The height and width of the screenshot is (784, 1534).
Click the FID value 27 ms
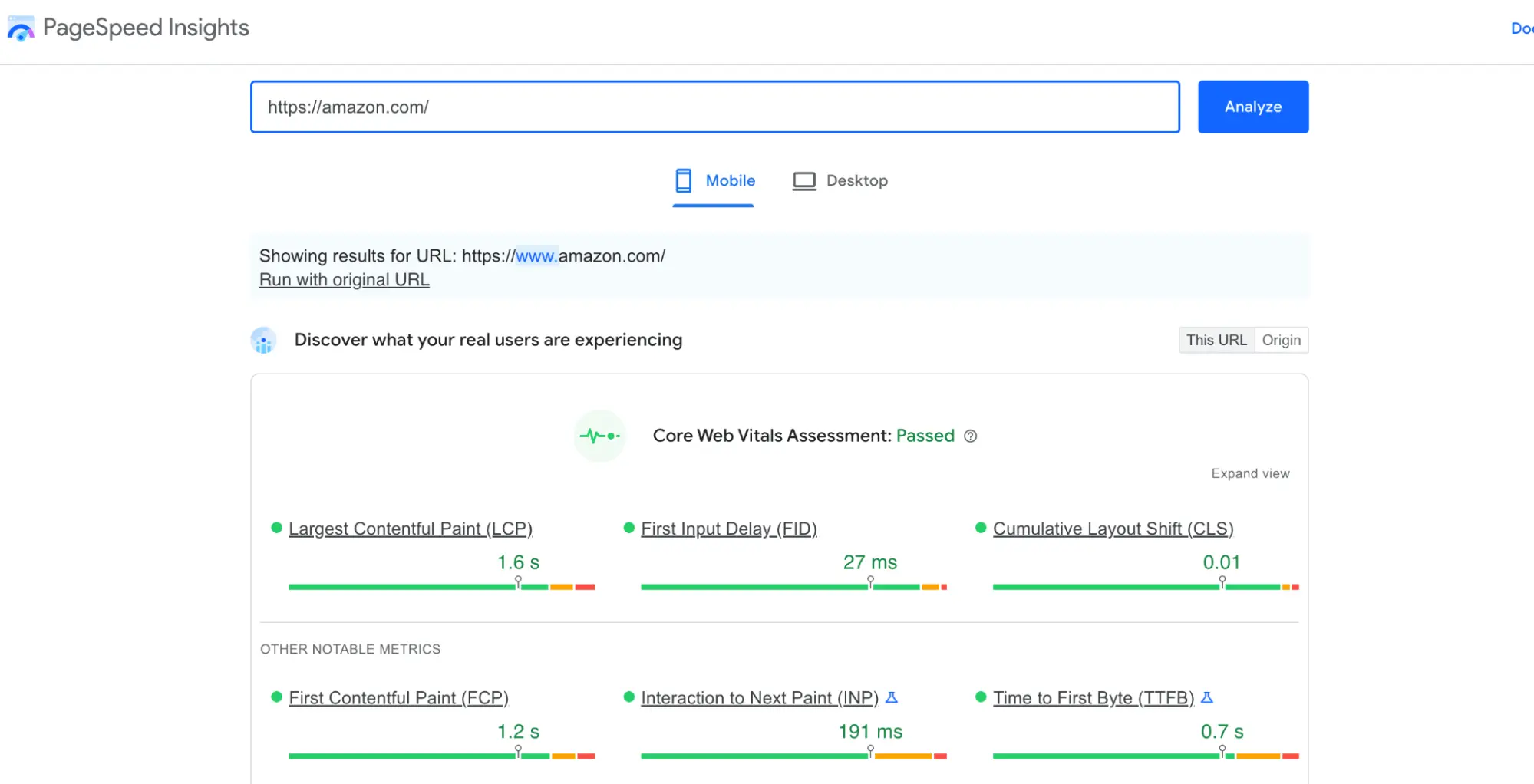870,562
